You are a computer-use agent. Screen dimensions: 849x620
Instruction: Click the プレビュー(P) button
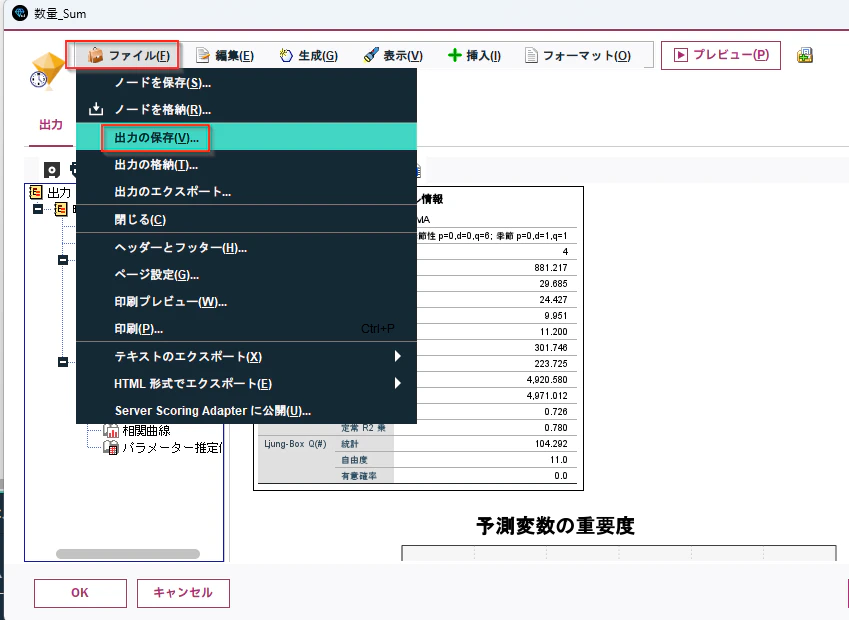click(x=721, y=55)
